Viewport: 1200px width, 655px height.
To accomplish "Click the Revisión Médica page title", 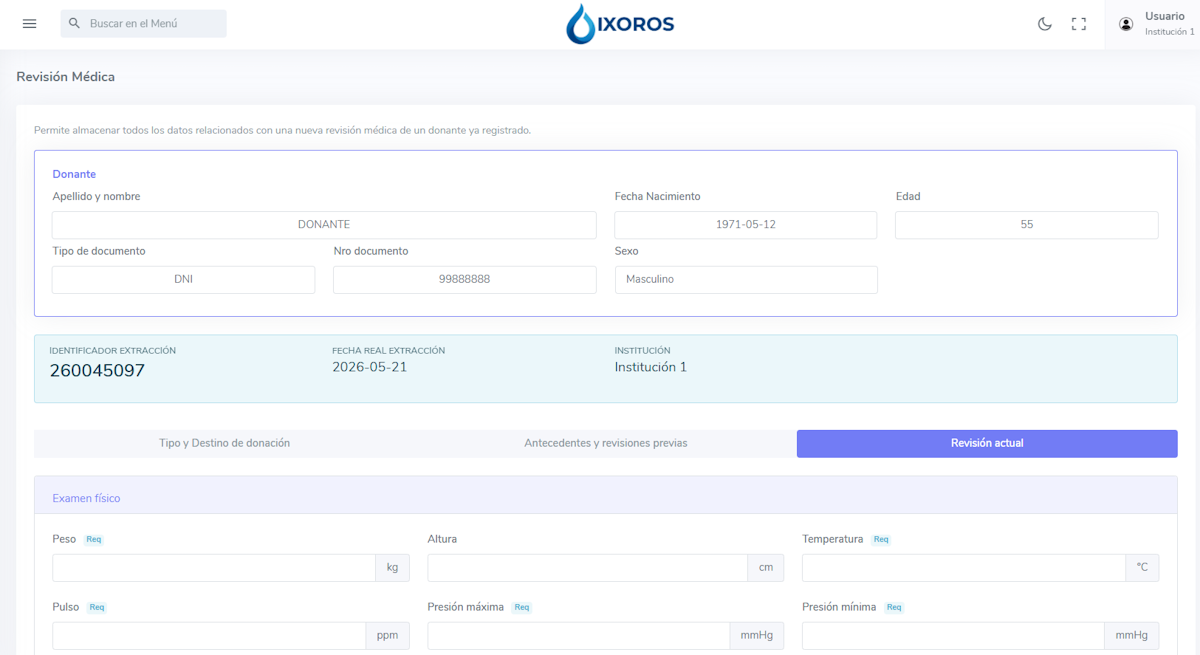I will click(x=66, y=77).
